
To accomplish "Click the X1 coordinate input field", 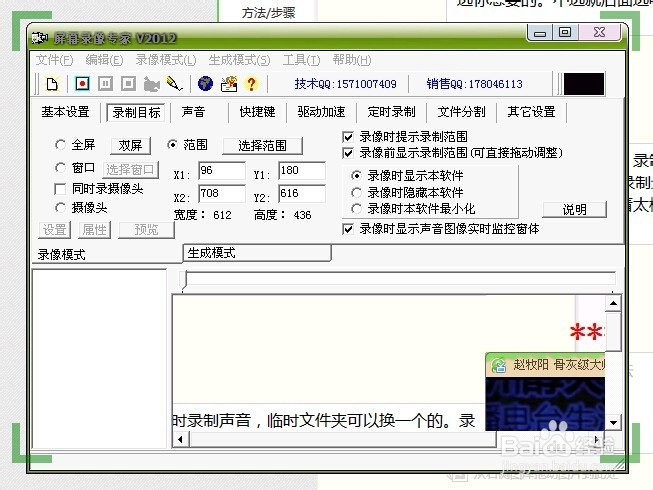I will click(x=222, y=171).
